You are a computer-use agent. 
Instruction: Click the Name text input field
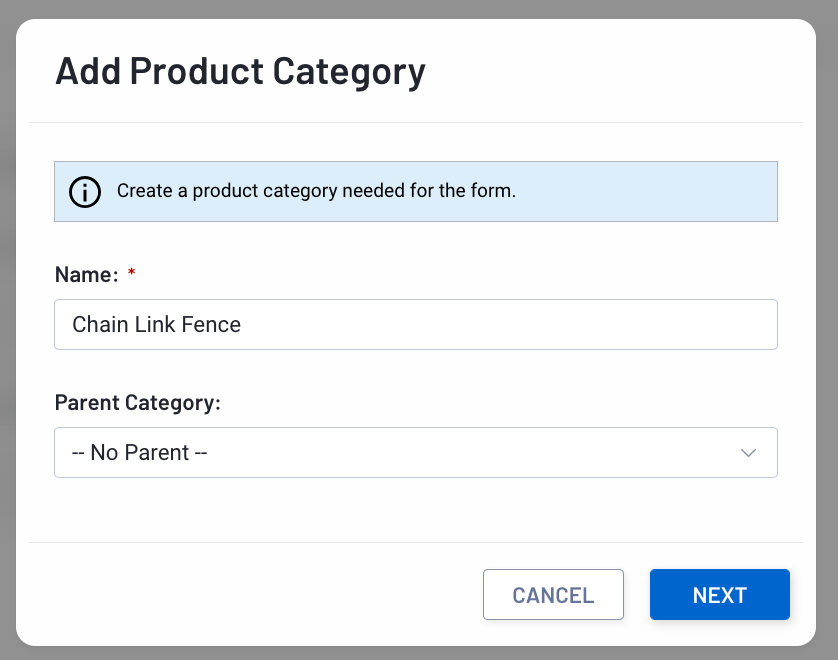[x=416, y=324]
